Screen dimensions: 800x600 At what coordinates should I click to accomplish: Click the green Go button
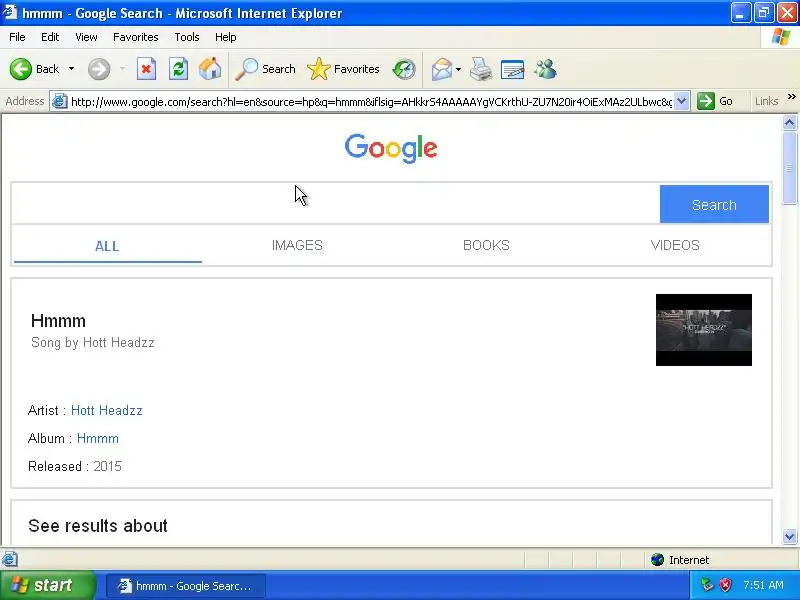(715, 101)
